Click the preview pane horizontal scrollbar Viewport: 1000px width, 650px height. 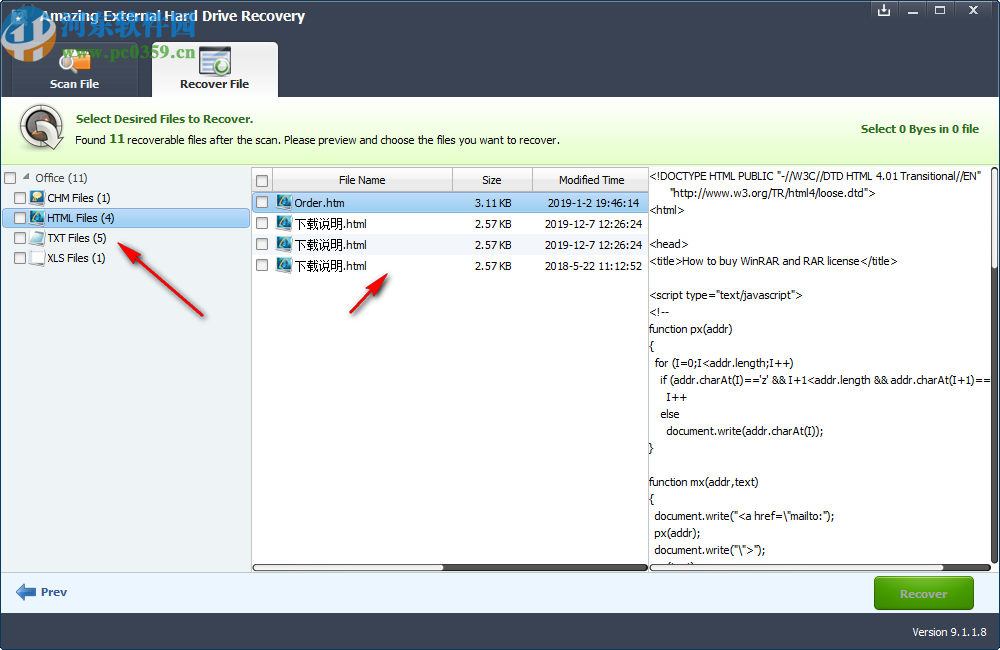pos(820,567)
